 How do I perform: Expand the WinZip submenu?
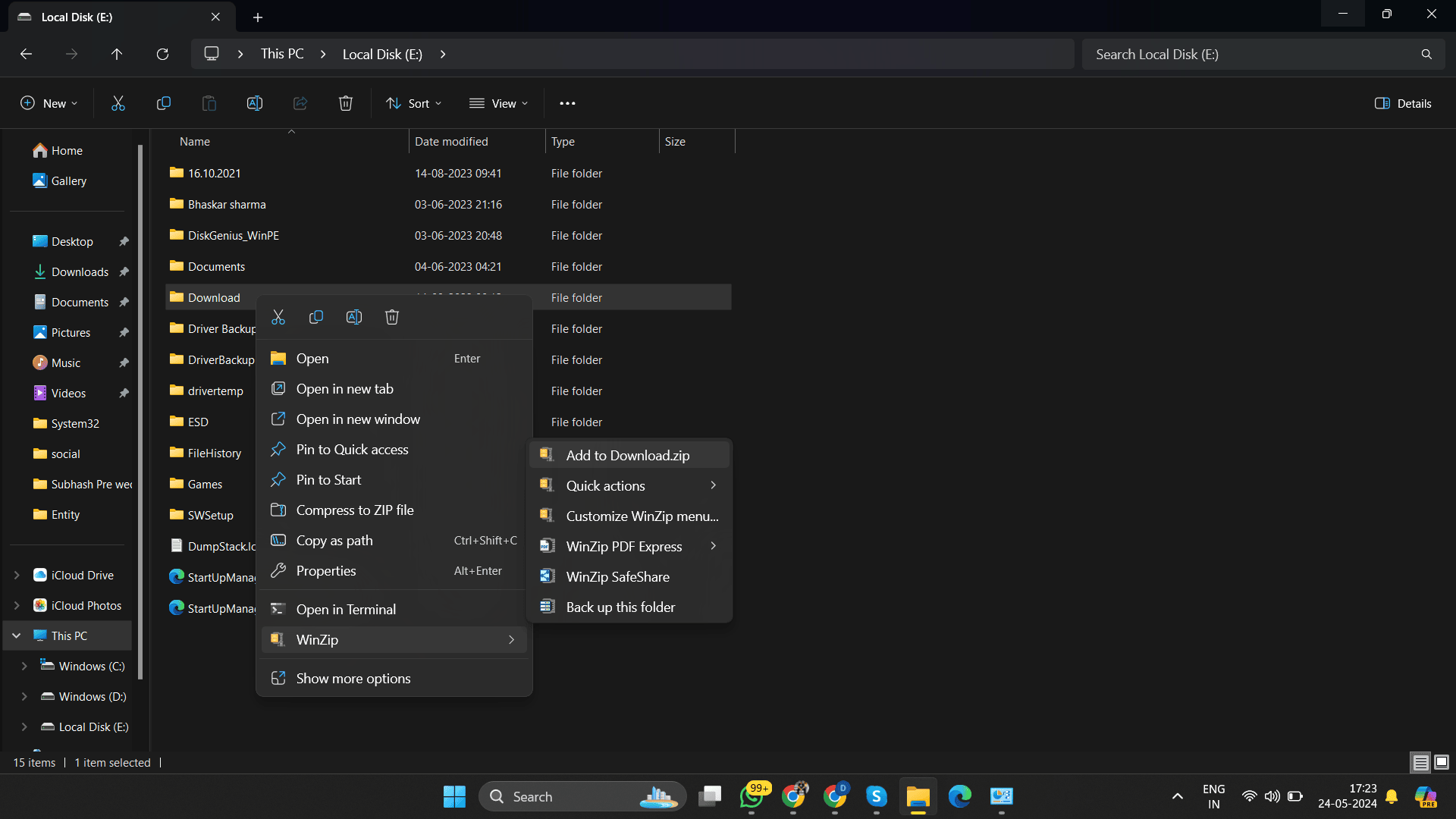[393, 639]
